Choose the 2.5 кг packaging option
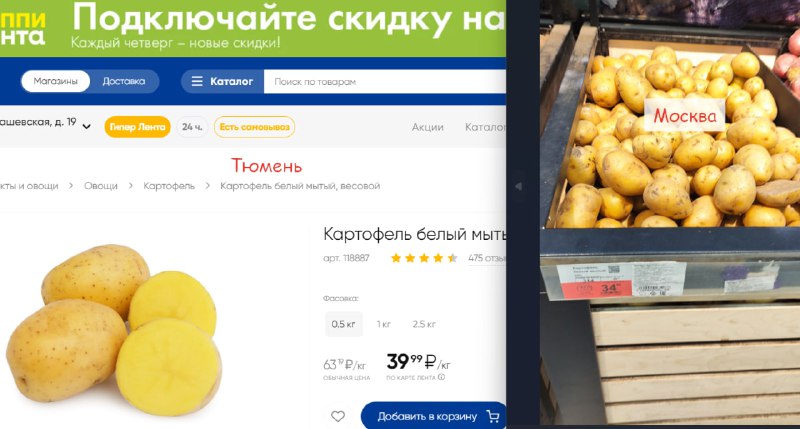 pos(424,324)
